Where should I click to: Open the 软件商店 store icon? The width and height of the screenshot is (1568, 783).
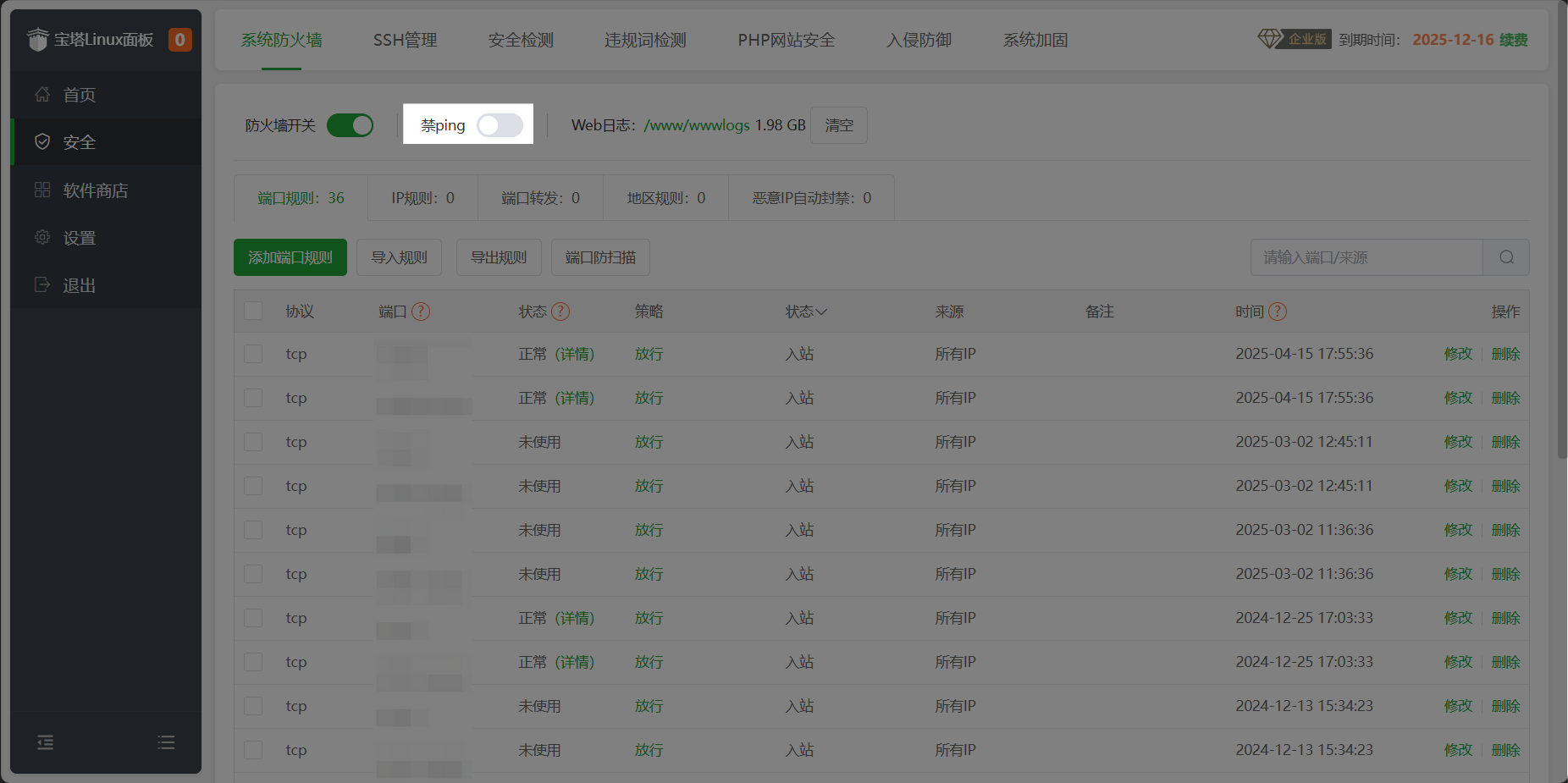pos(42,190)
